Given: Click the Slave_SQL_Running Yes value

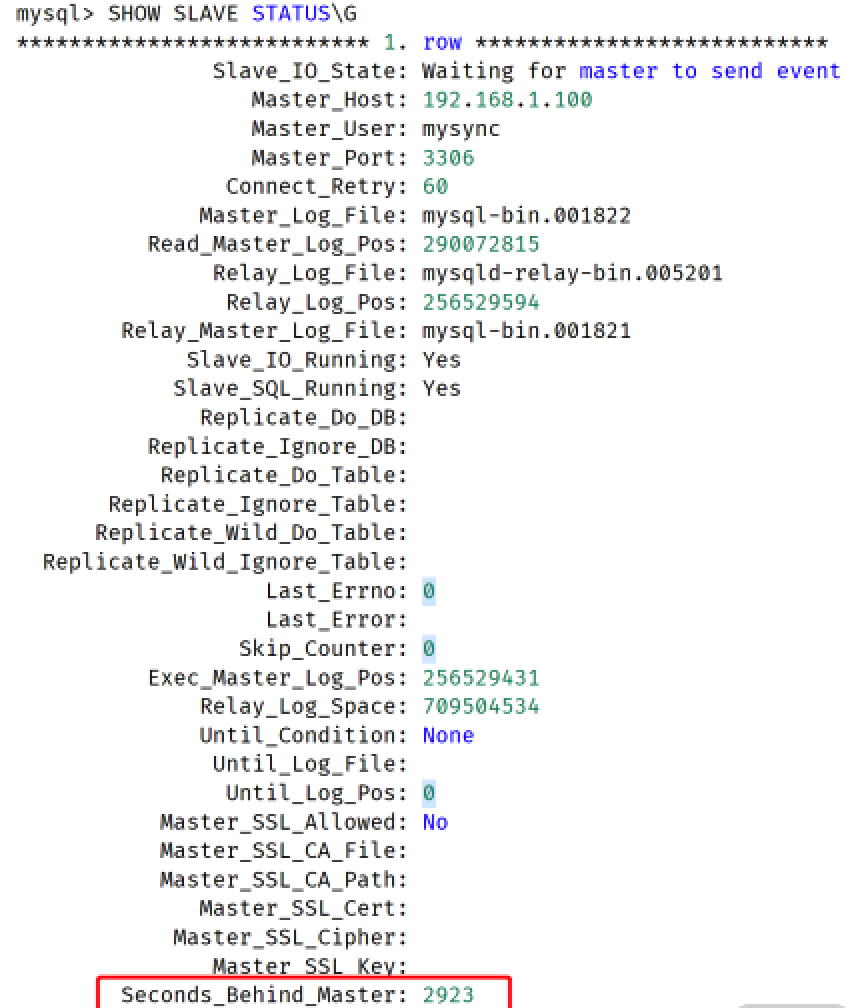Looking at the screenshot, I should 442,388.
